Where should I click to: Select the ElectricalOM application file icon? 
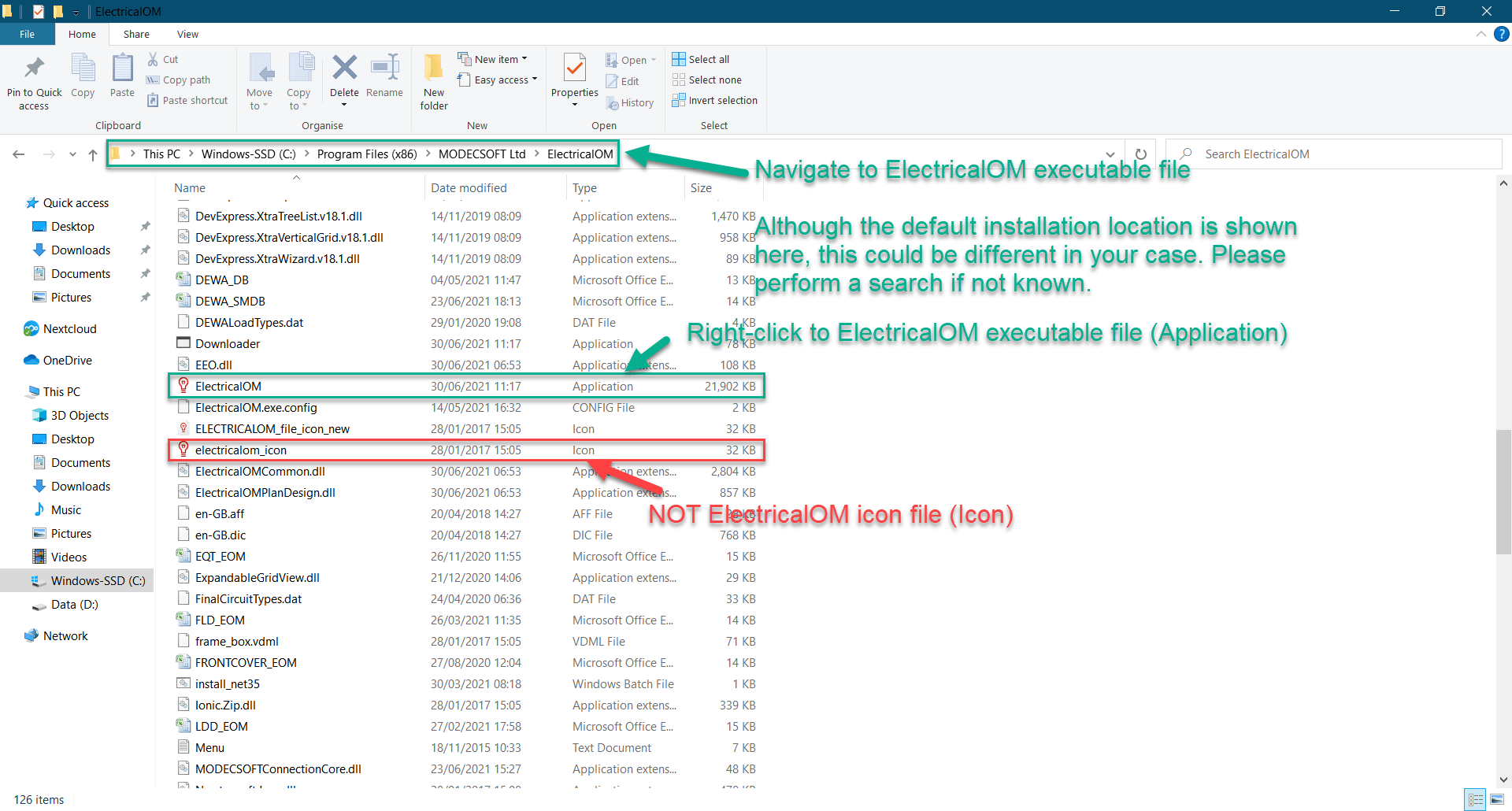pyautogui.click(x=183, y=386)
